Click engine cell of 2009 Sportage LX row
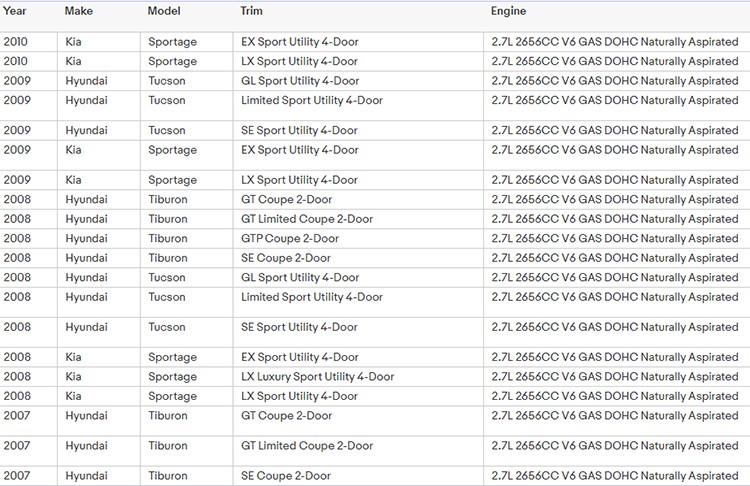Image resolution: width=750 pixels, height=486 pixels. (615, 180)
